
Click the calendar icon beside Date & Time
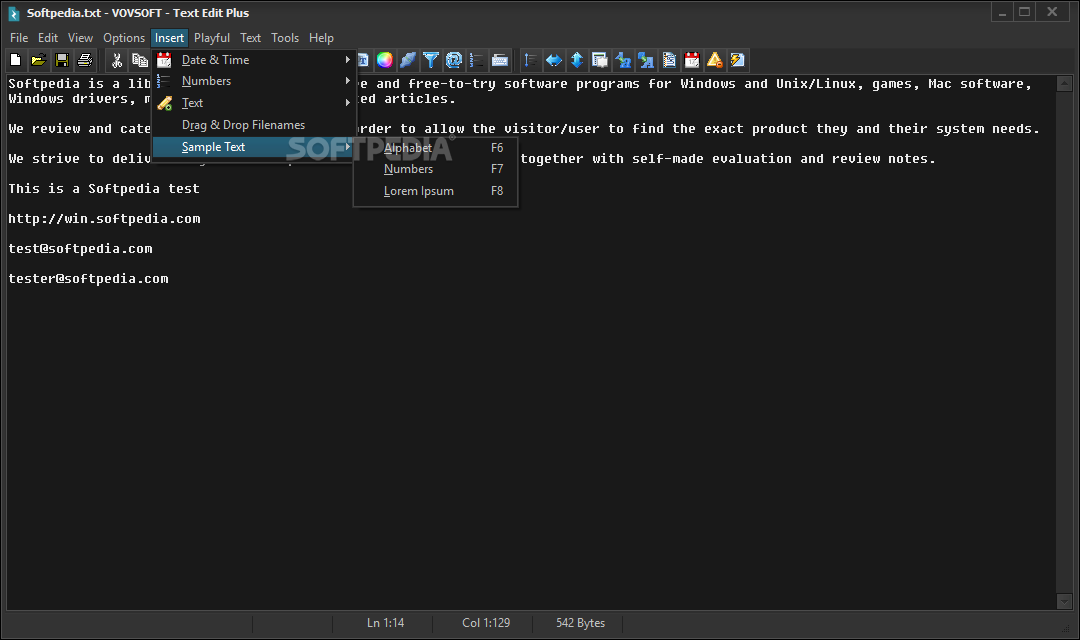click(x=164, y=60)
